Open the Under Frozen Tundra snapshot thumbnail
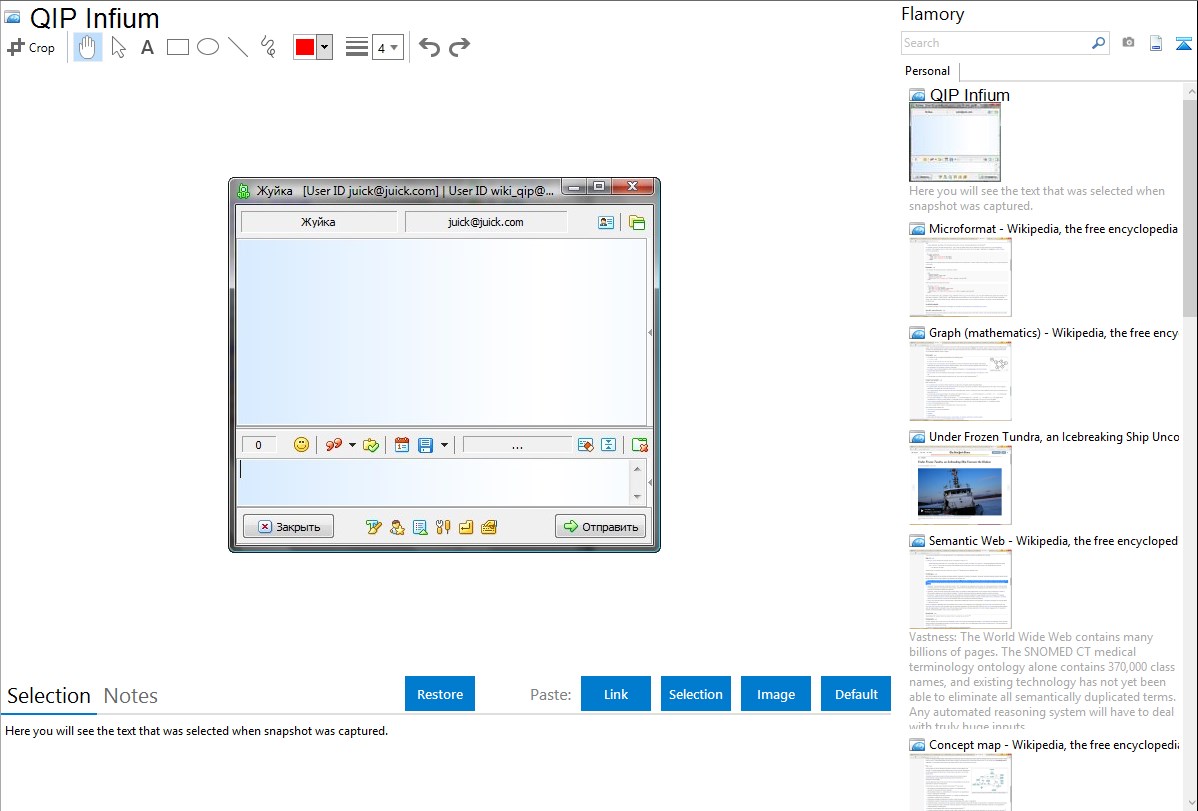1198x811 pixels. (x=960, y=485)
